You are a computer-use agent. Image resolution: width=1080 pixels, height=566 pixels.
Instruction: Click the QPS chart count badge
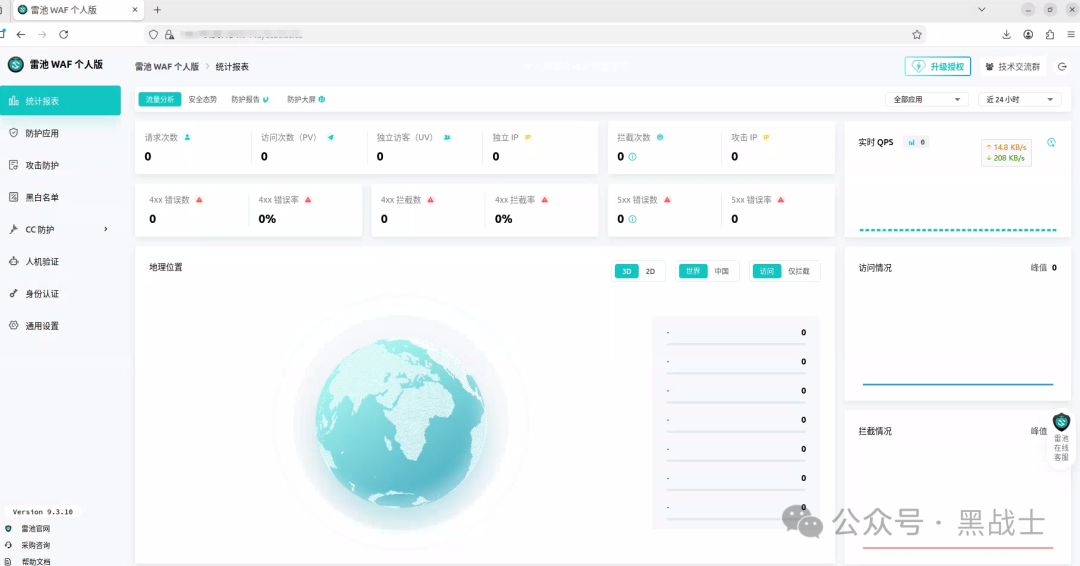tap(917, 143)
